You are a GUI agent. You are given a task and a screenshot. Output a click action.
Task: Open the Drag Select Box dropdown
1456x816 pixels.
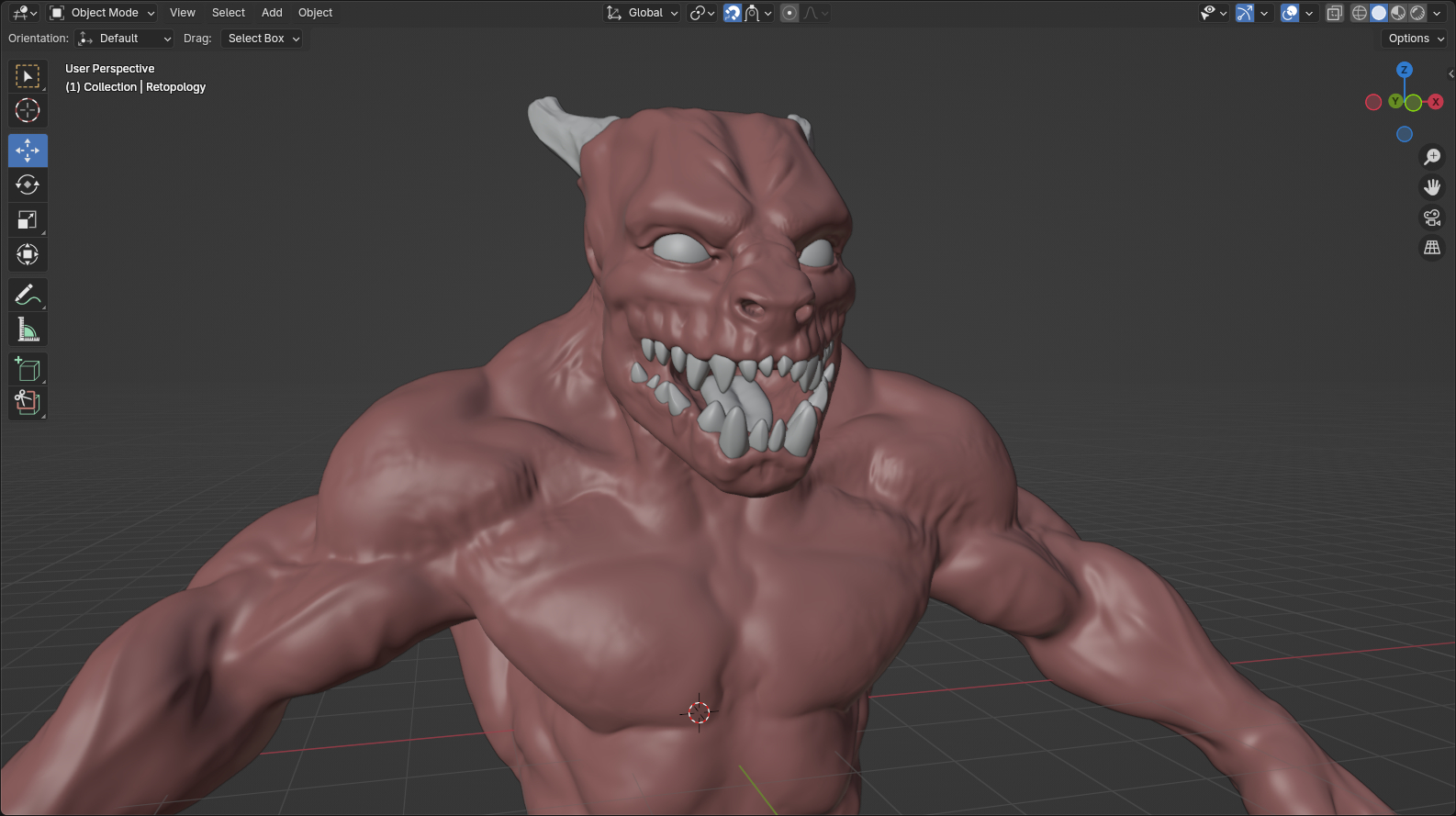point(263,39)
